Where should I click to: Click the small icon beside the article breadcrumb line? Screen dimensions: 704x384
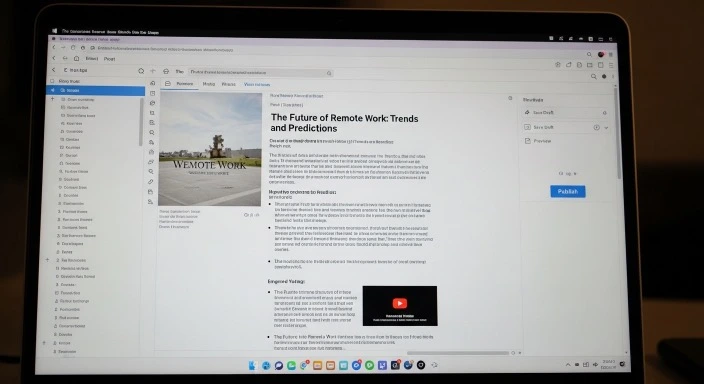pyautogui.click(x=510, y=98)
